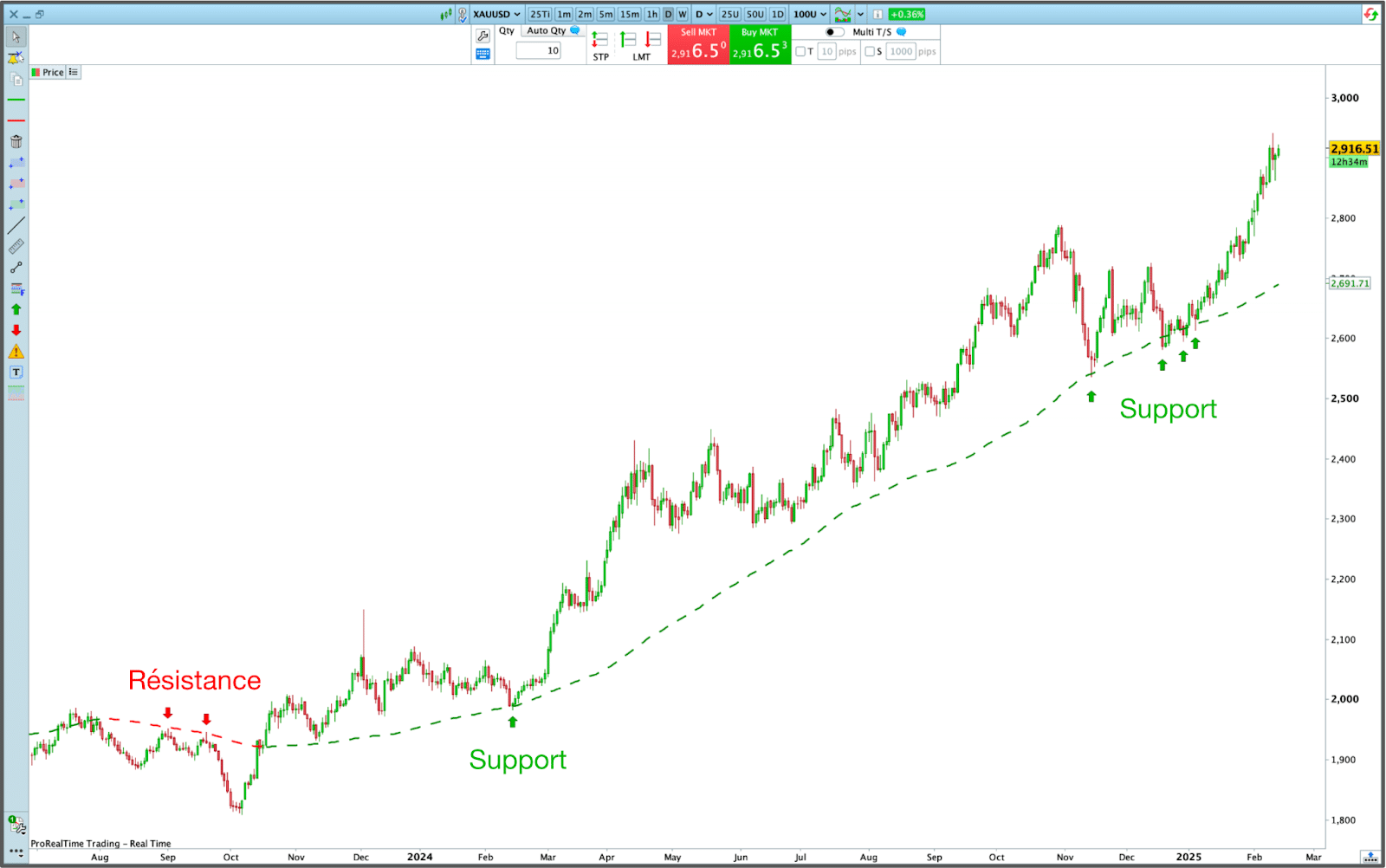Viewport: 1386px width, 868px height.
Task: Select the green up arrow tool
Action: (16, 309)
